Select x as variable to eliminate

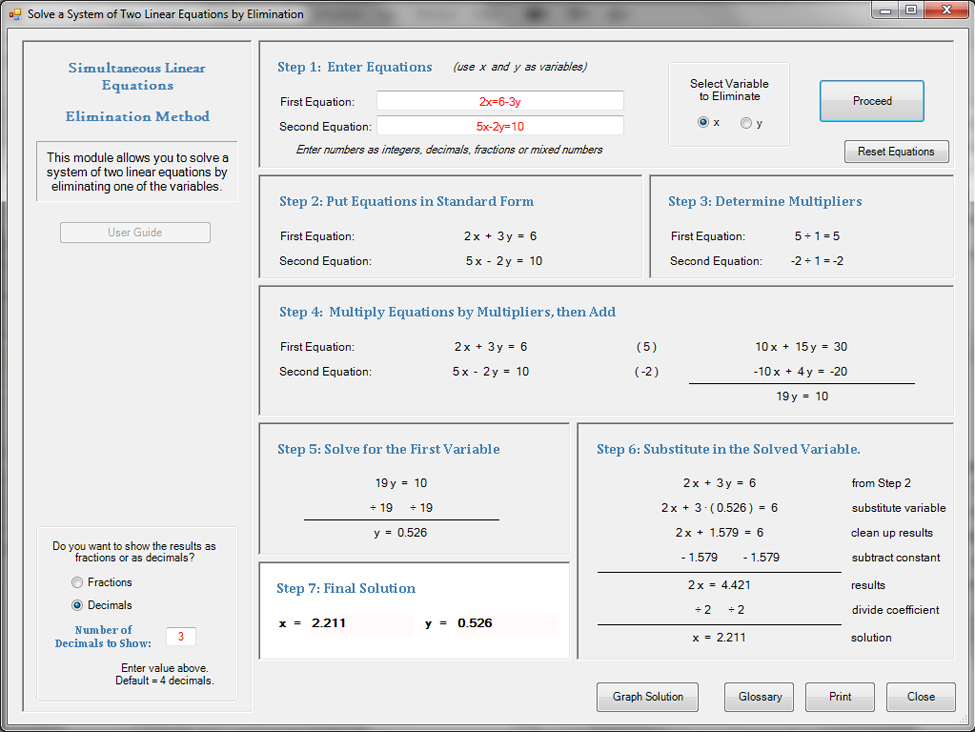click(x=704, y=122)
